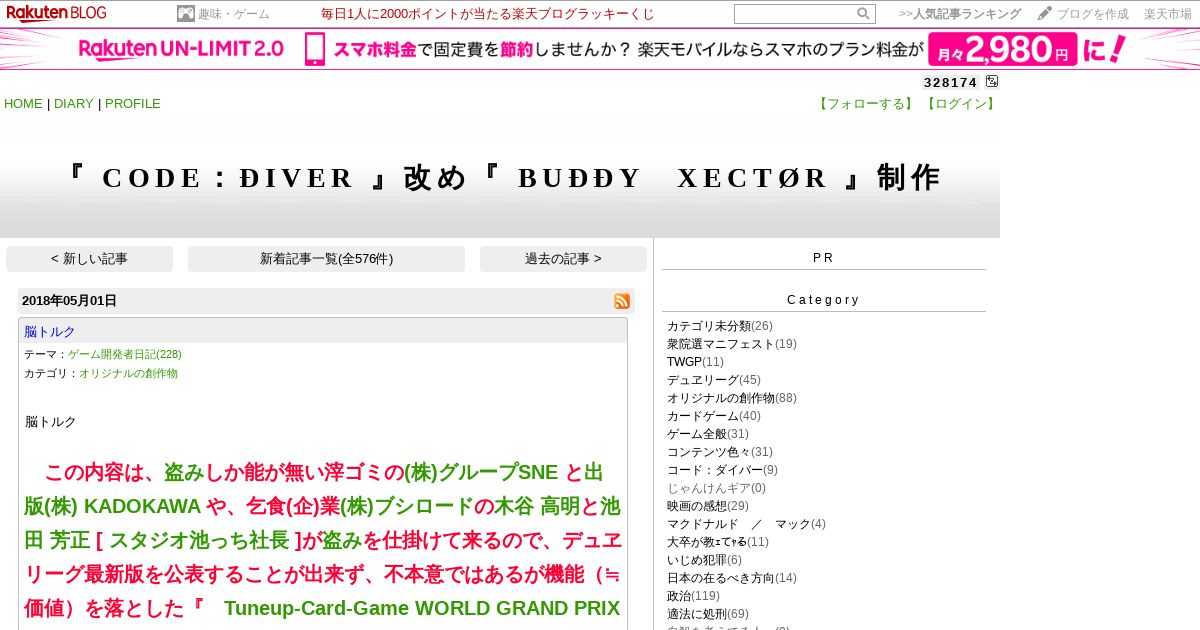Open category カードゲーム
This screenshot has height=630, width=1200.
[x=703, y=416]
